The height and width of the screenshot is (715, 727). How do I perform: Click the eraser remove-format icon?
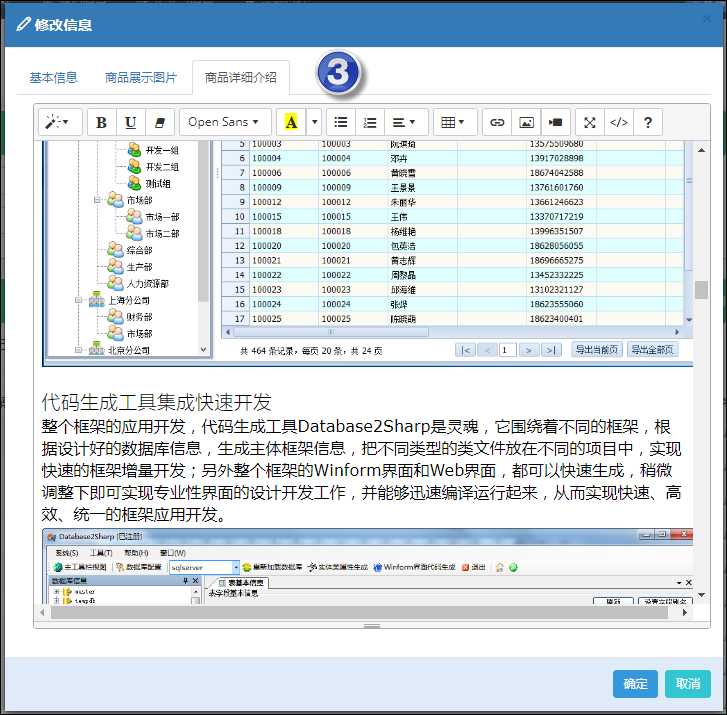[159, 122]
